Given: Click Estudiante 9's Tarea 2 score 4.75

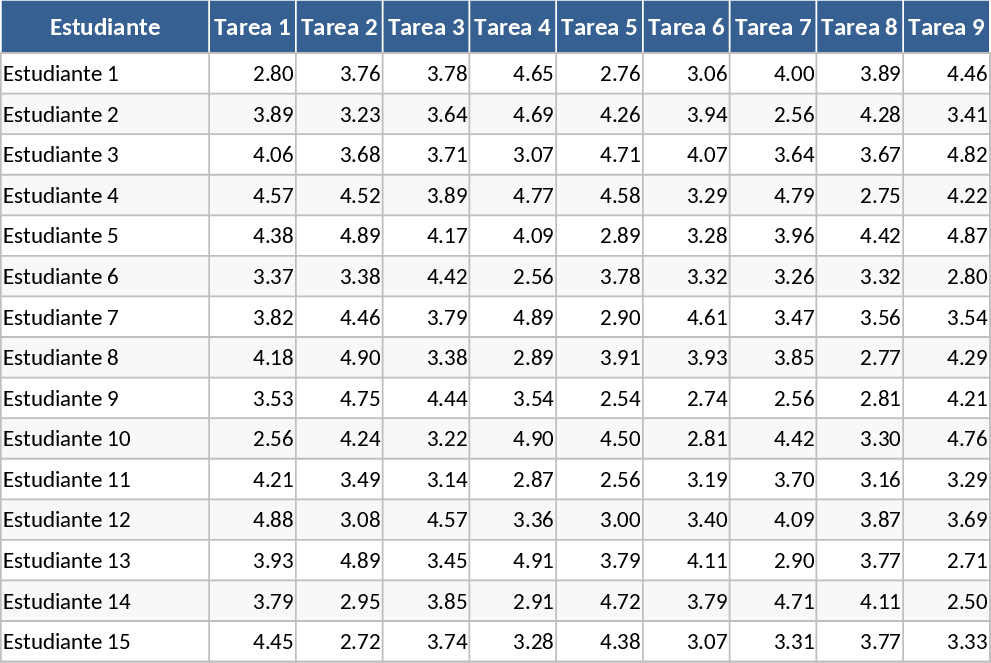Looking at the screenshot, I should pos(359,398).
